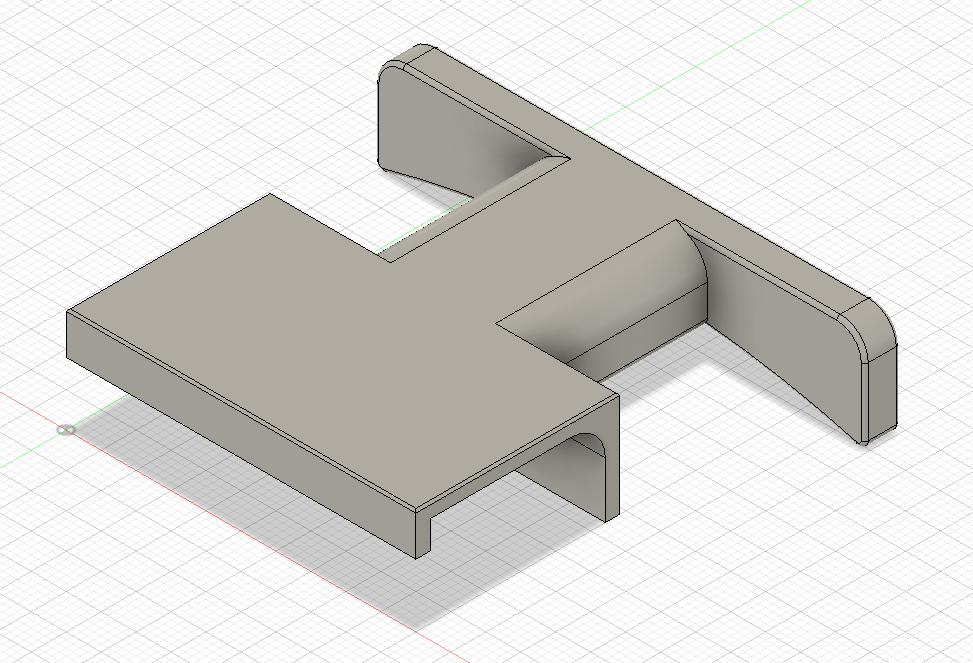
Task: Pick the small end face at the plate's bottom corner
Action: (x=424, y=534)
